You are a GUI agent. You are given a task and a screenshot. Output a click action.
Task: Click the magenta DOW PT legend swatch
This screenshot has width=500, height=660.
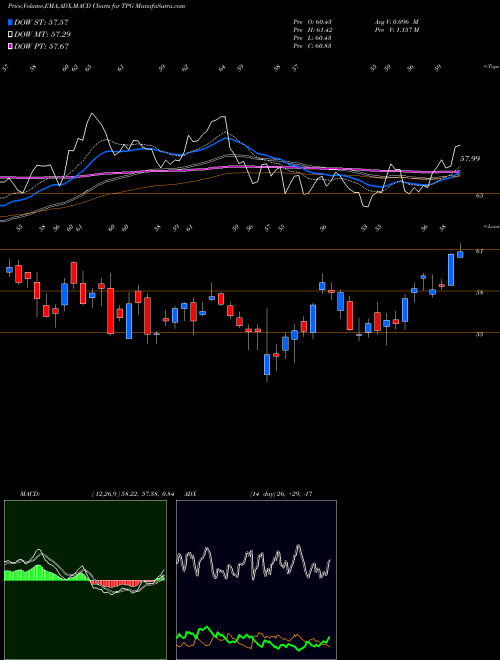10,46
